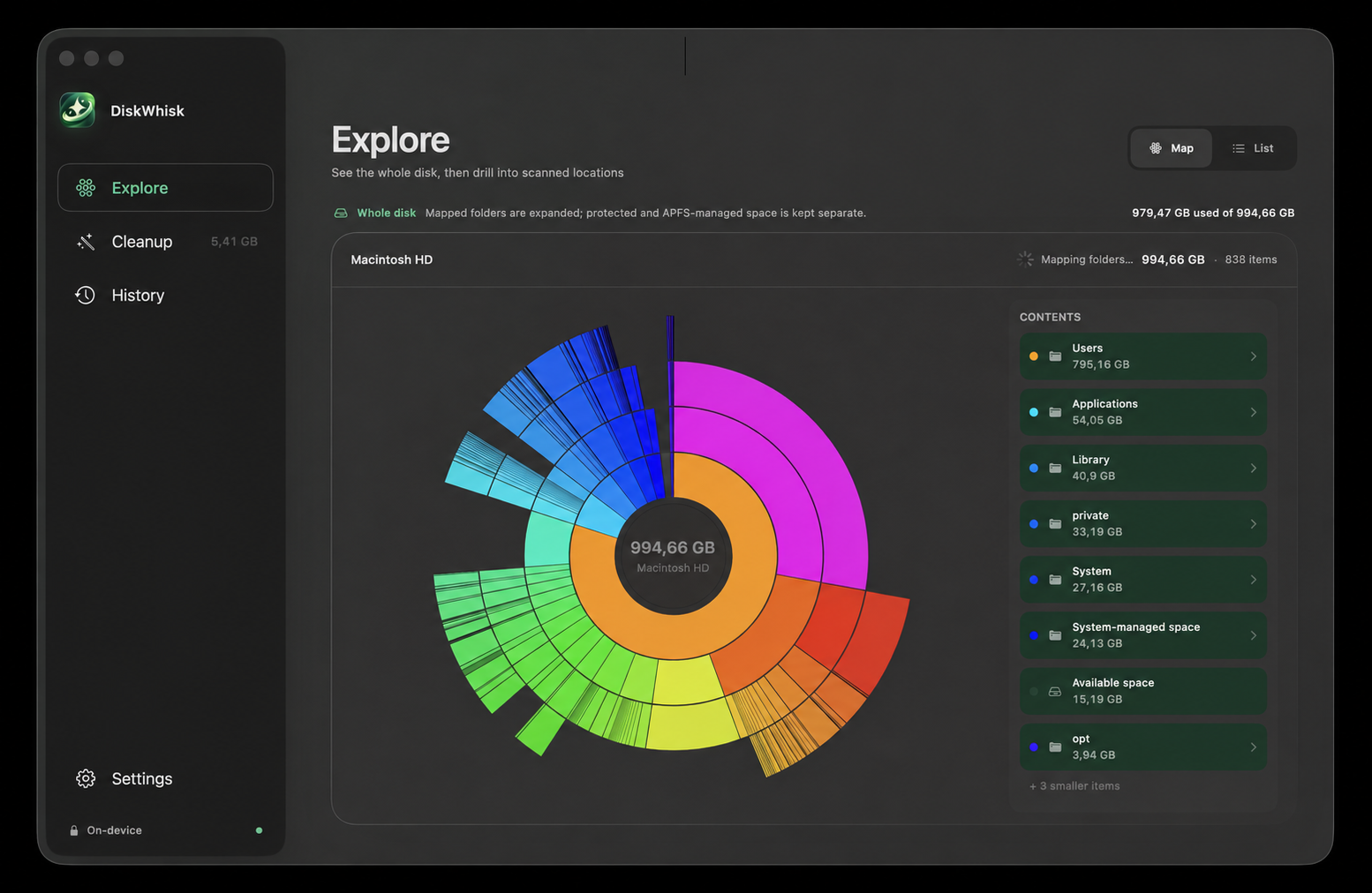Click the DiskWhisk app logo icon

tap(78, 110)
